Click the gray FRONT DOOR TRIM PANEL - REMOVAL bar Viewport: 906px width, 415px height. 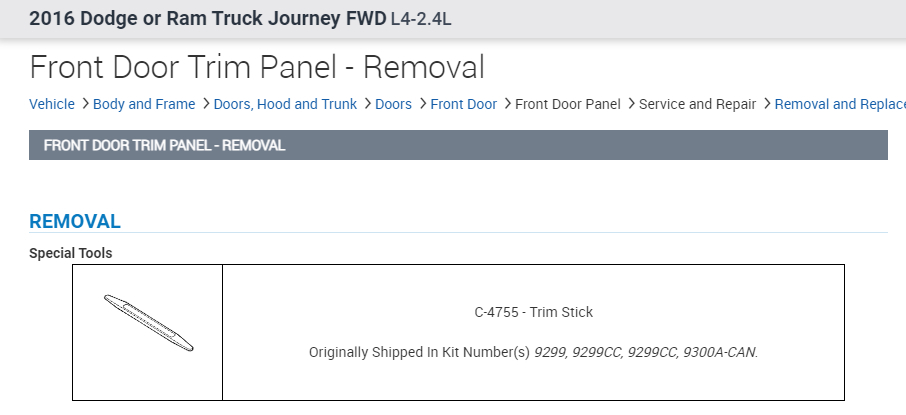458,145
